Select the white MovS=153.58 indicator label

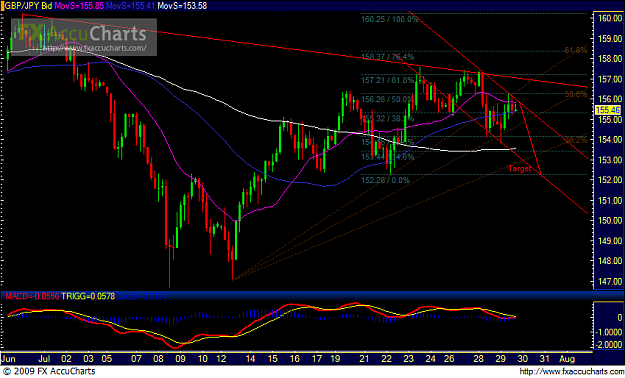(183, 6)
